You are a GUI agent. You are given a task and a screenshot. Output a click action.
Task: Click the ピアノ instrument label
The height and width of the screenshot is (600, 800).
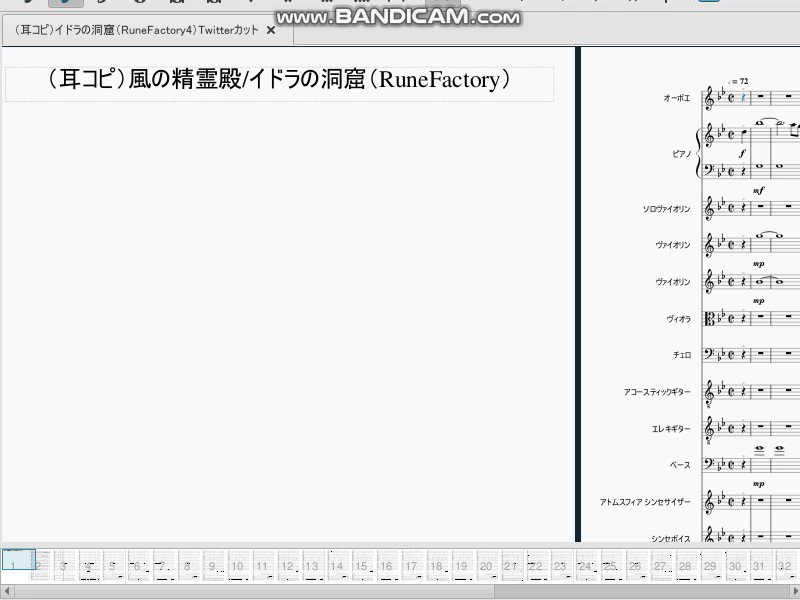tap(681, 154)
